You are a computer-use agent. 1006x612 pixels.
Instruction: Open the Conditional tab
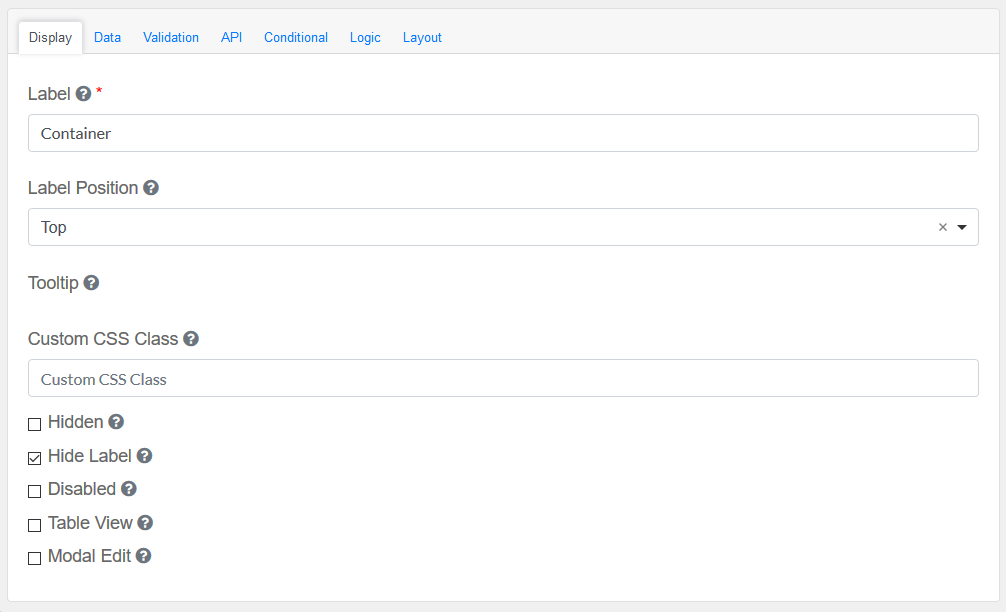click(296, 37)
